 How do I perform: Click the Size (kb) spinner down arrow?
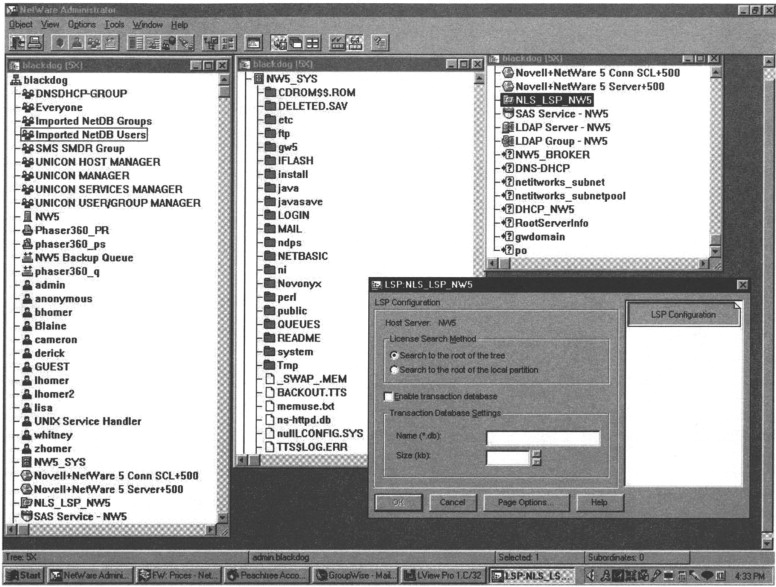(x=536, y=462)
